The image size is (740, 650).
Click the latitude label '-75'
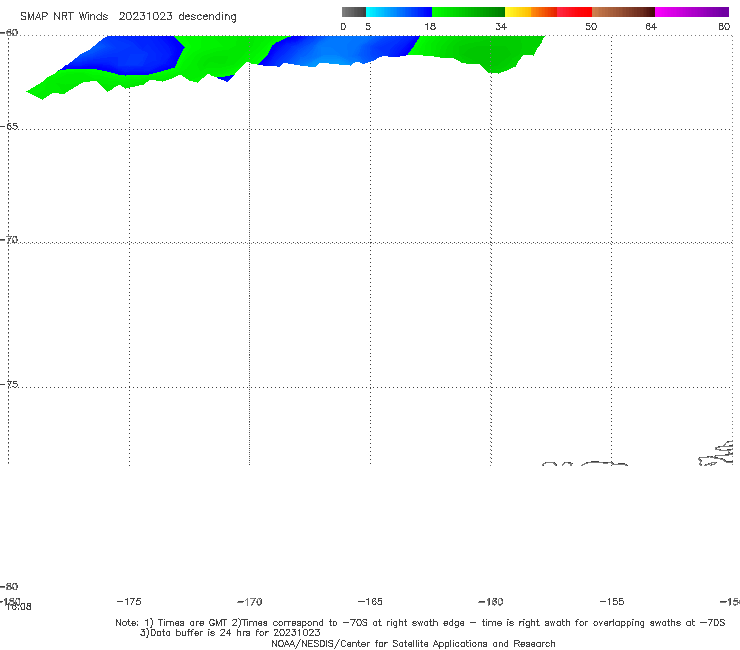click(9, 384)
